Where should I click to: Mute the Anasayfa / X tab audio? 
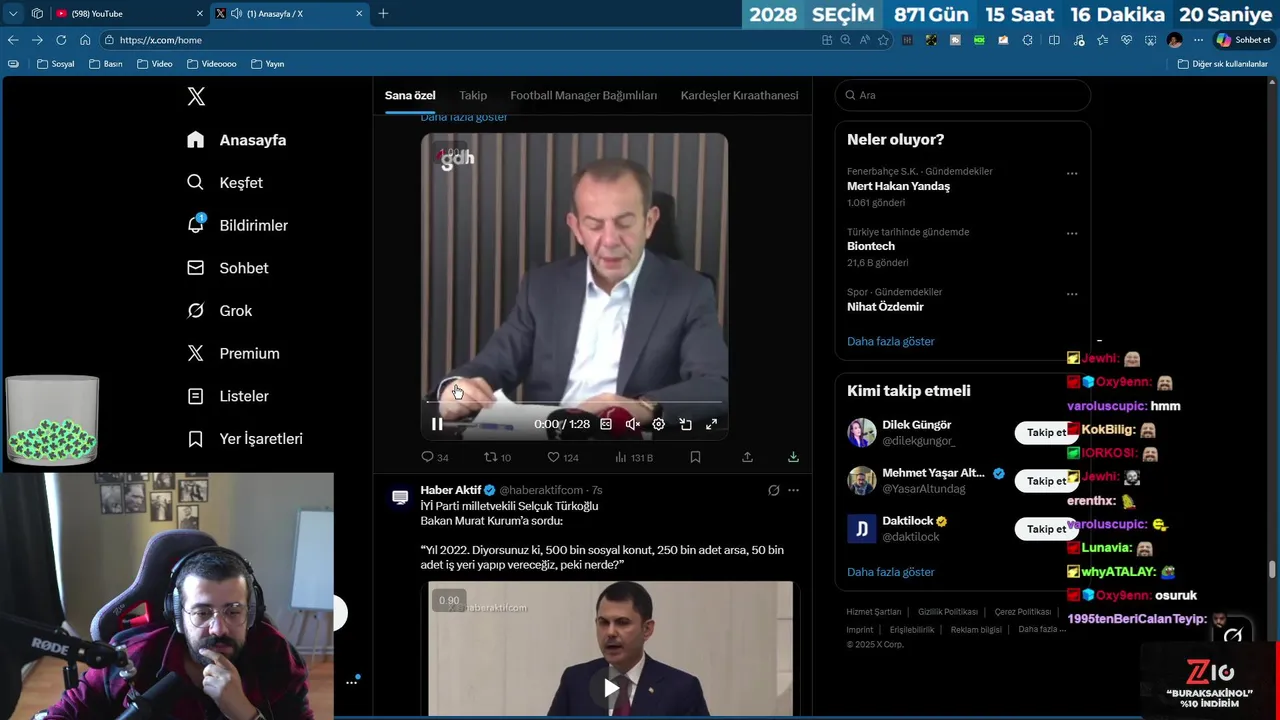point(236,13)
